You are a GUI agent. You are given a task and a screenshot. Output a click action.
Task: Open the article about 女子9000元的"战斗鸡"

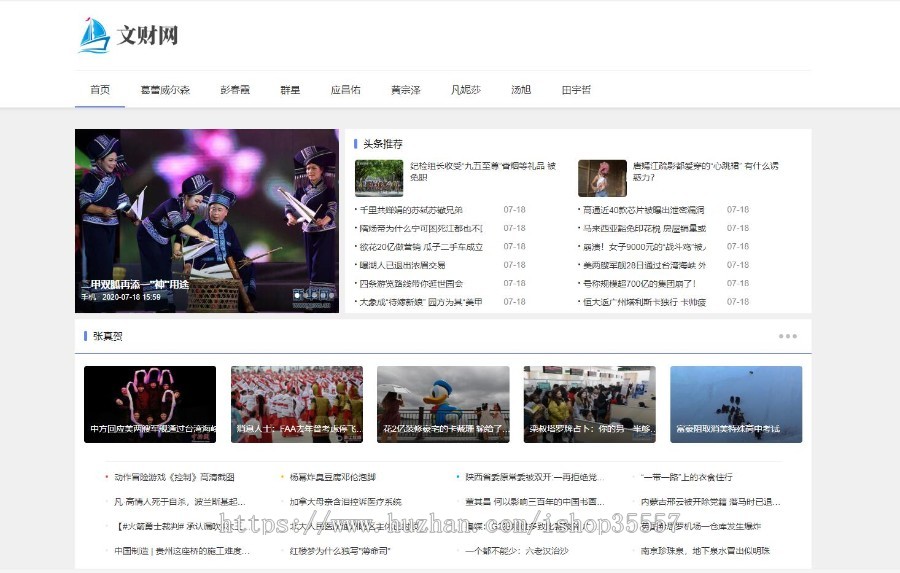[644, 247]
